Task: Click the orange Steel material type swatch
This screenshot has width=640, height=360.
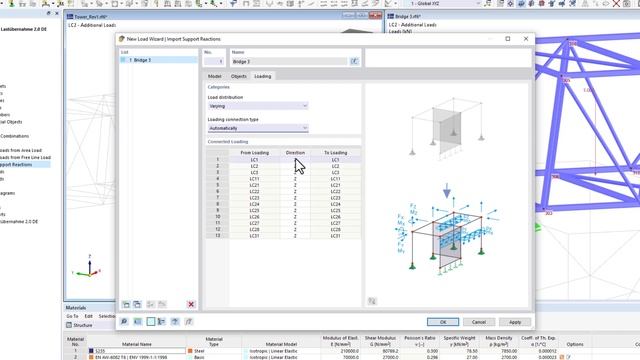Action: click(x=190, y=351)
